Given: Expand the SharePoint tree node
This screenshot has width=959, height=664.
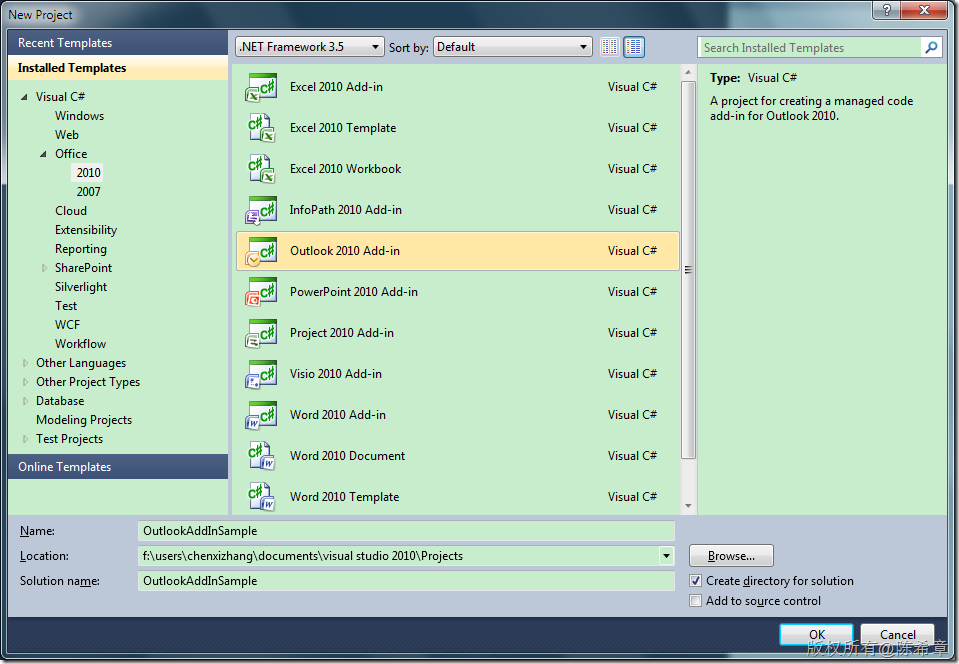Looking at the screenshot, I should coord(44,268).
